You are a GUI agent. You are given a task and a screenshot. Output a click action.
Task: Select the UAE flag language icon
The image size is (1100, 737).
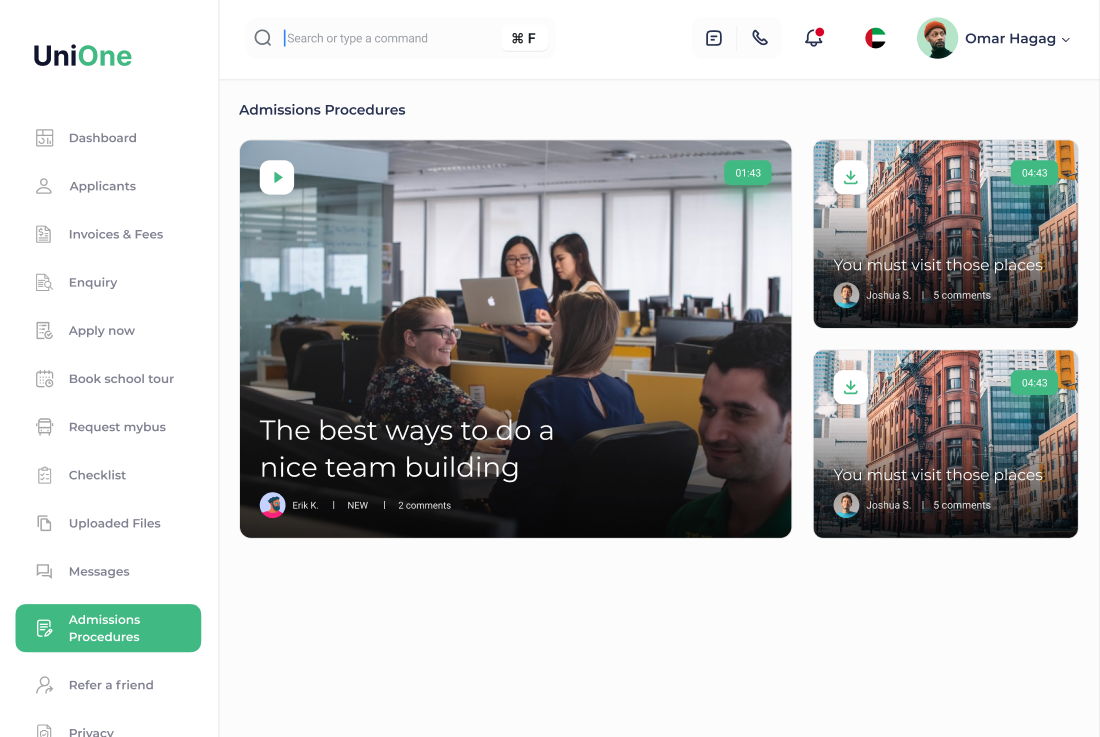click(x=875, y=38)
